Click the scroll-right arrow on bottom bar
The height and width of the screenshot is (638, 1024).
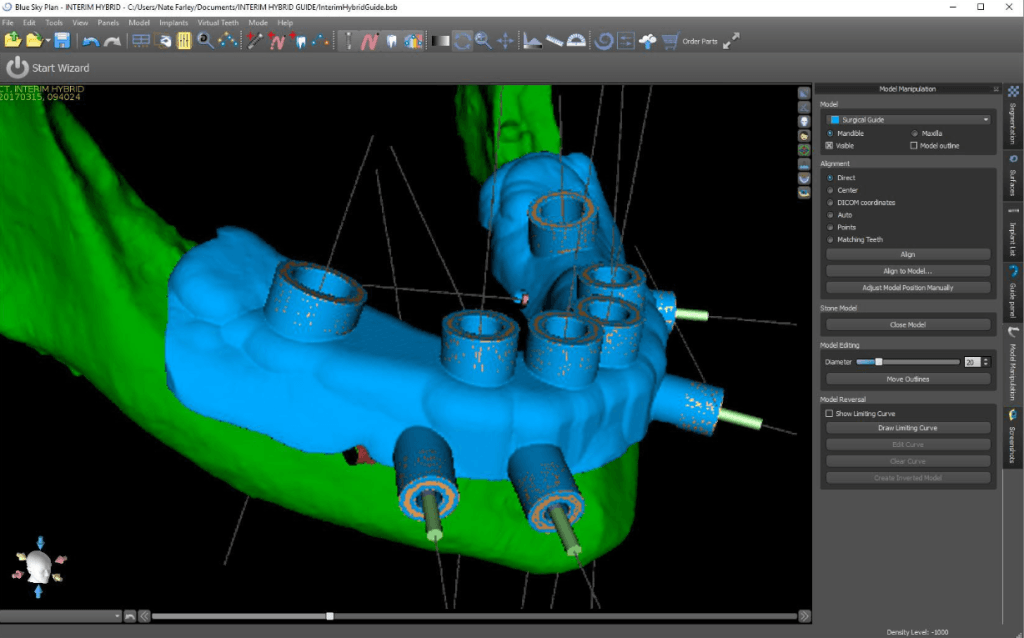pos(805,616)
